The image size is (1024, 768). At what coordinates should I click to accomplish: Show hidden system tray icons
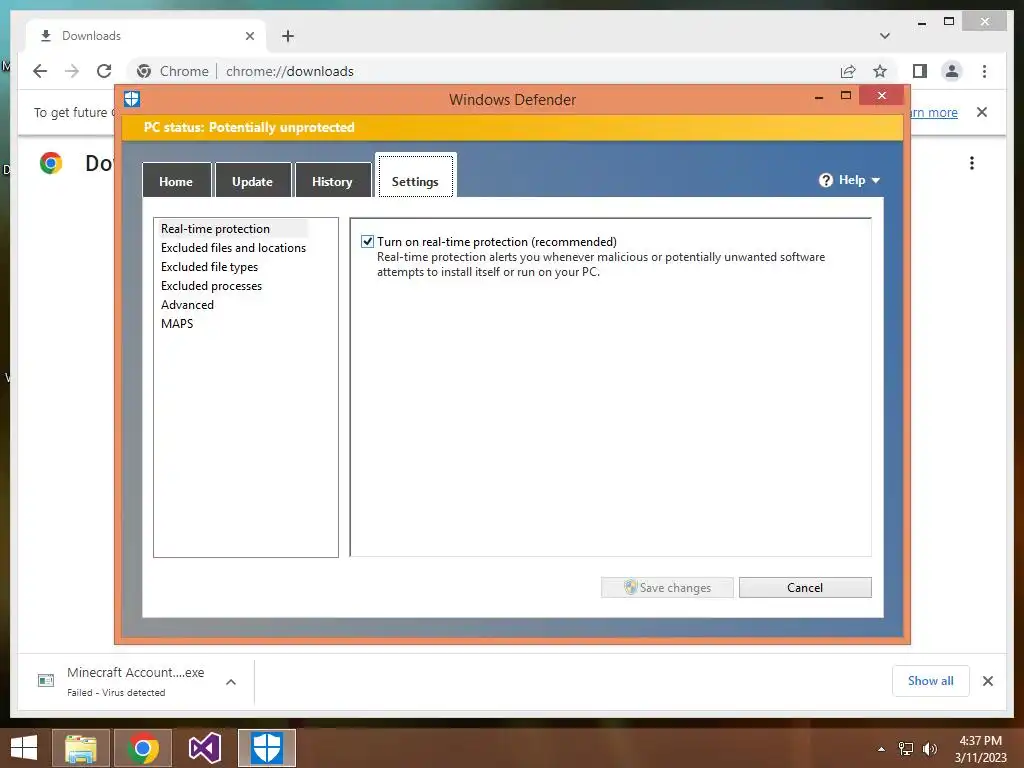[x=881, y=749]
